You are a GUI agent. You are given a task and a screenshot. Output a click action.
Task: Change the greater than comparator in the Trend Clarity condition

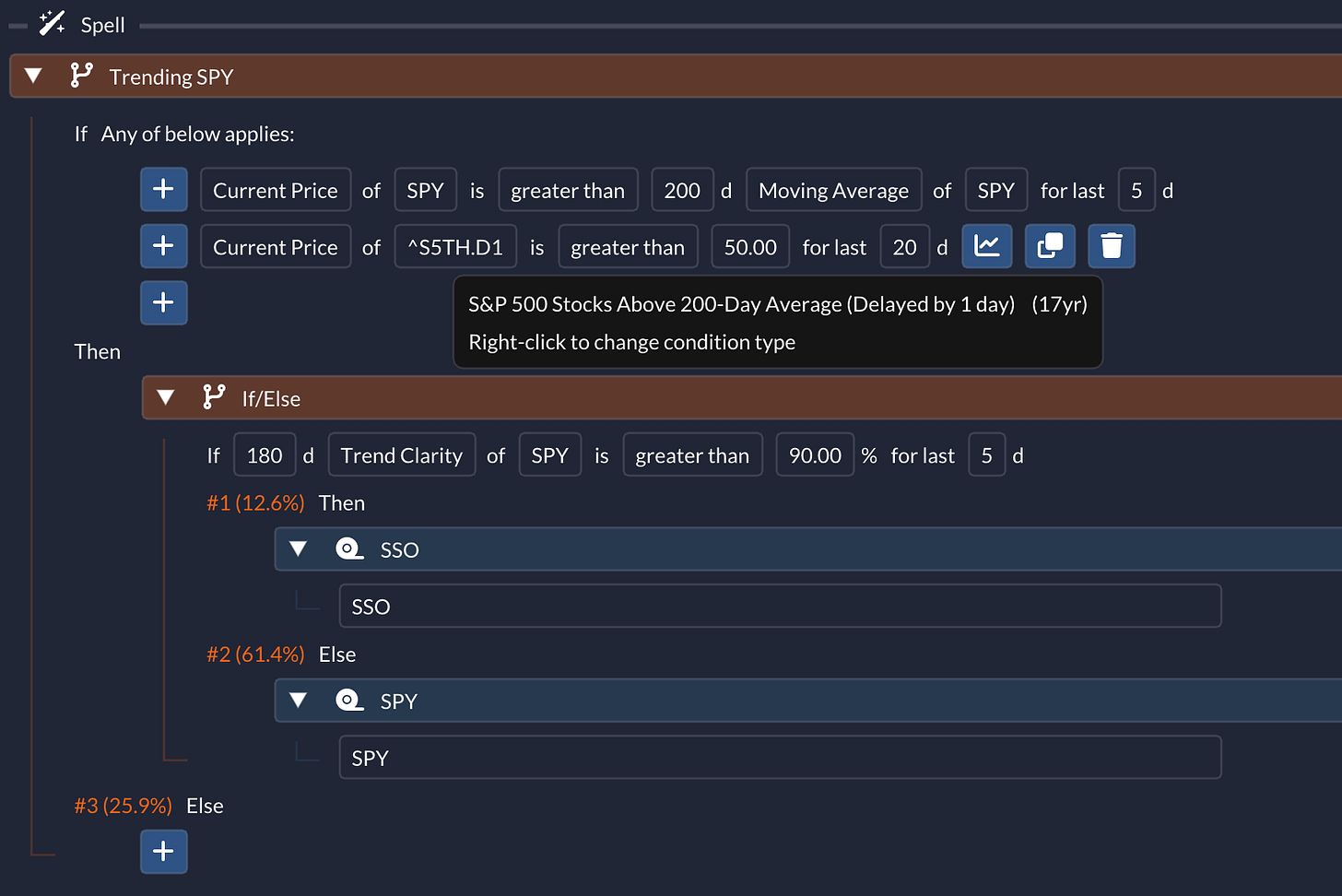pos(693,455)
